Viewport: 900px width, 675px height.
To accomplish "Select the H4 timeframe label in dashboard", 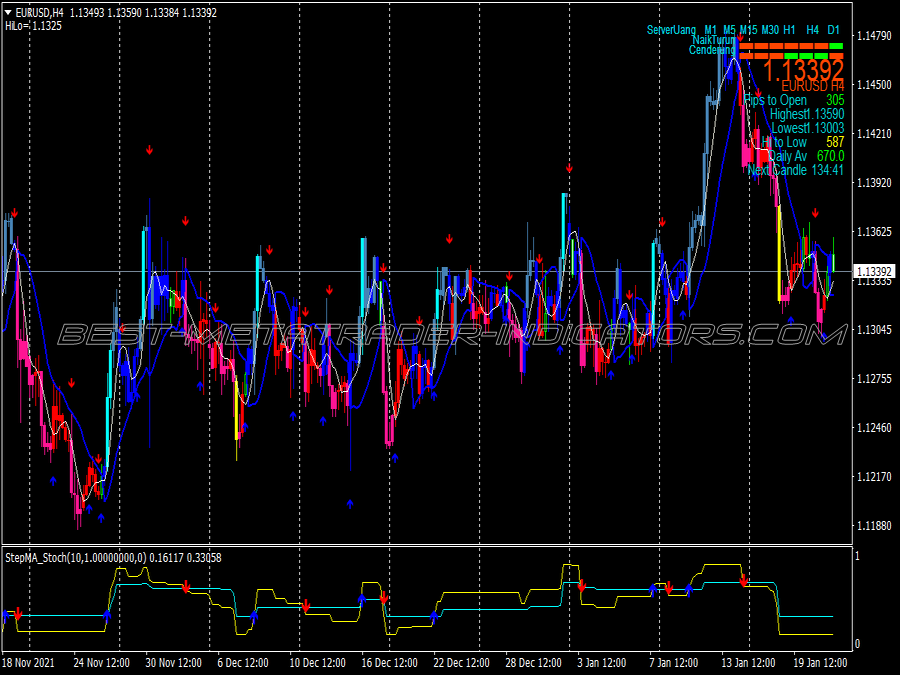I will tap(812, 30).
